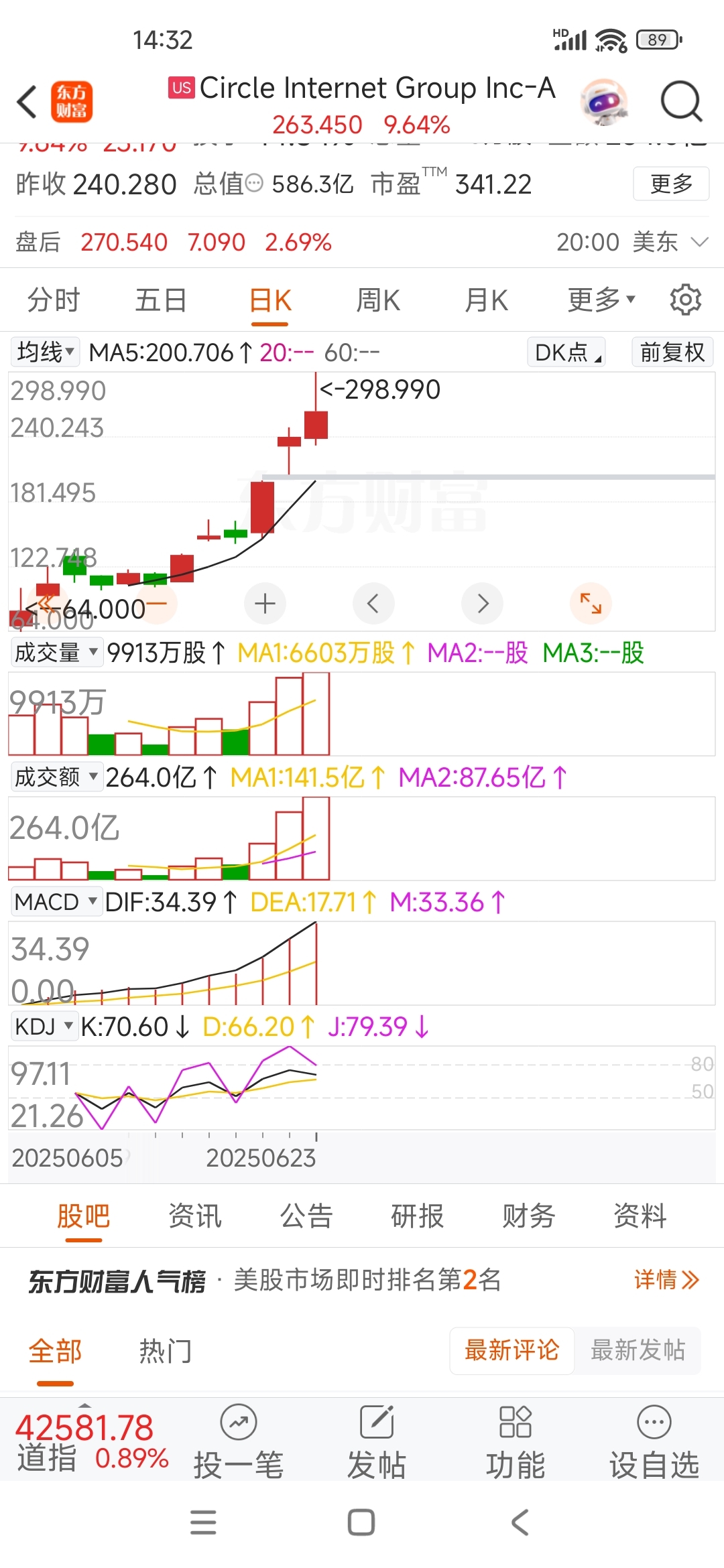Open KDJ indicator dropdown
The image size is (724, 1568).
click(x=45, y=1026)
